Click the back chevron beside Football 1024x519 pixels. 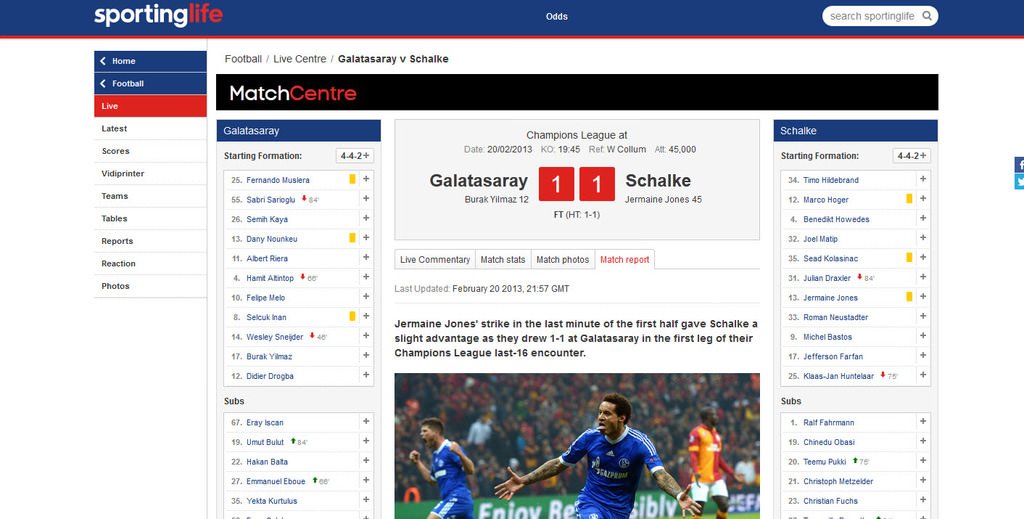click(x=103, y=84)
